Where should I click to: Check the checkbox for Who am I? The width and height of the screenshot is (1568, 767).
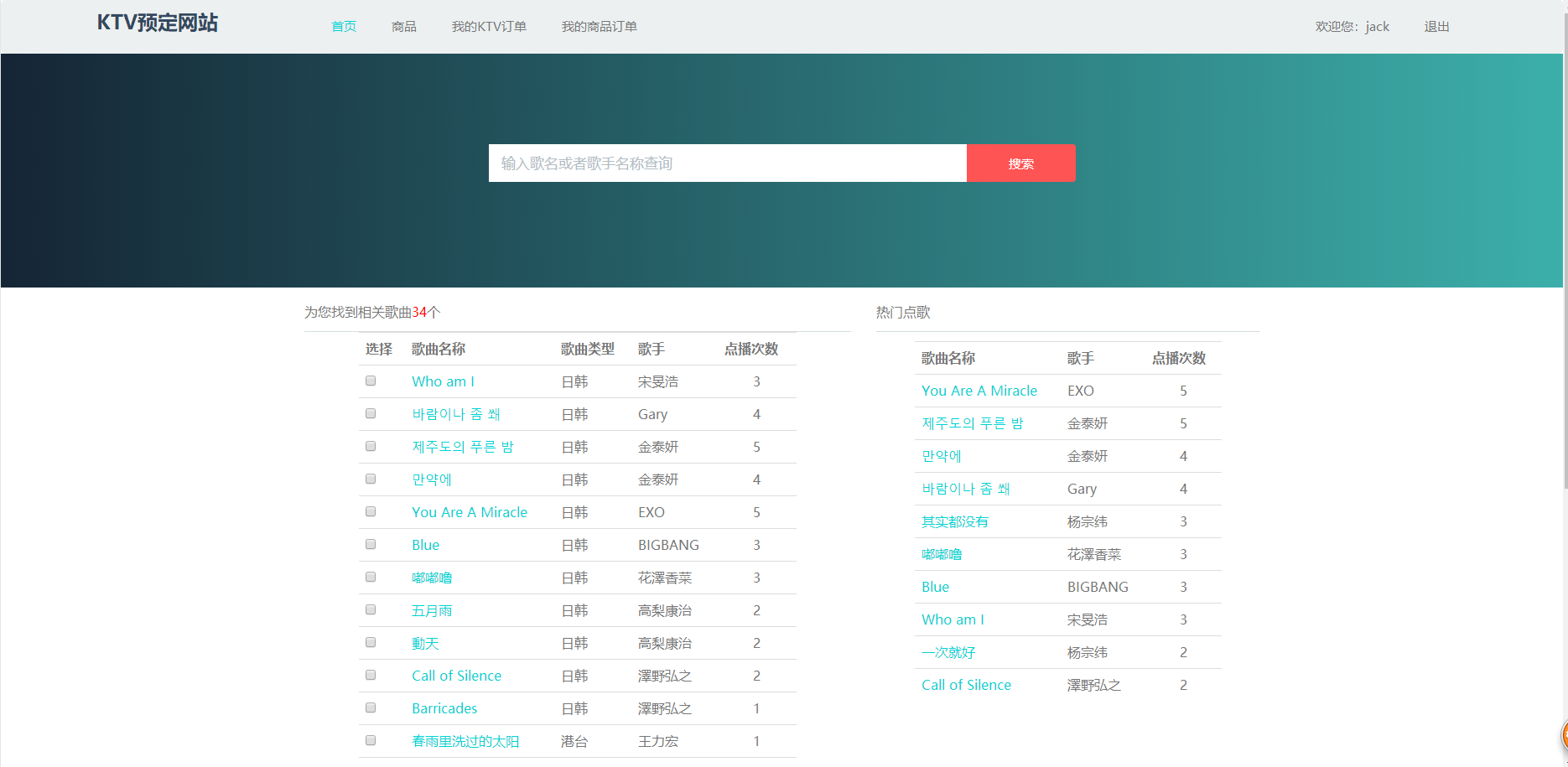[370, 380]
